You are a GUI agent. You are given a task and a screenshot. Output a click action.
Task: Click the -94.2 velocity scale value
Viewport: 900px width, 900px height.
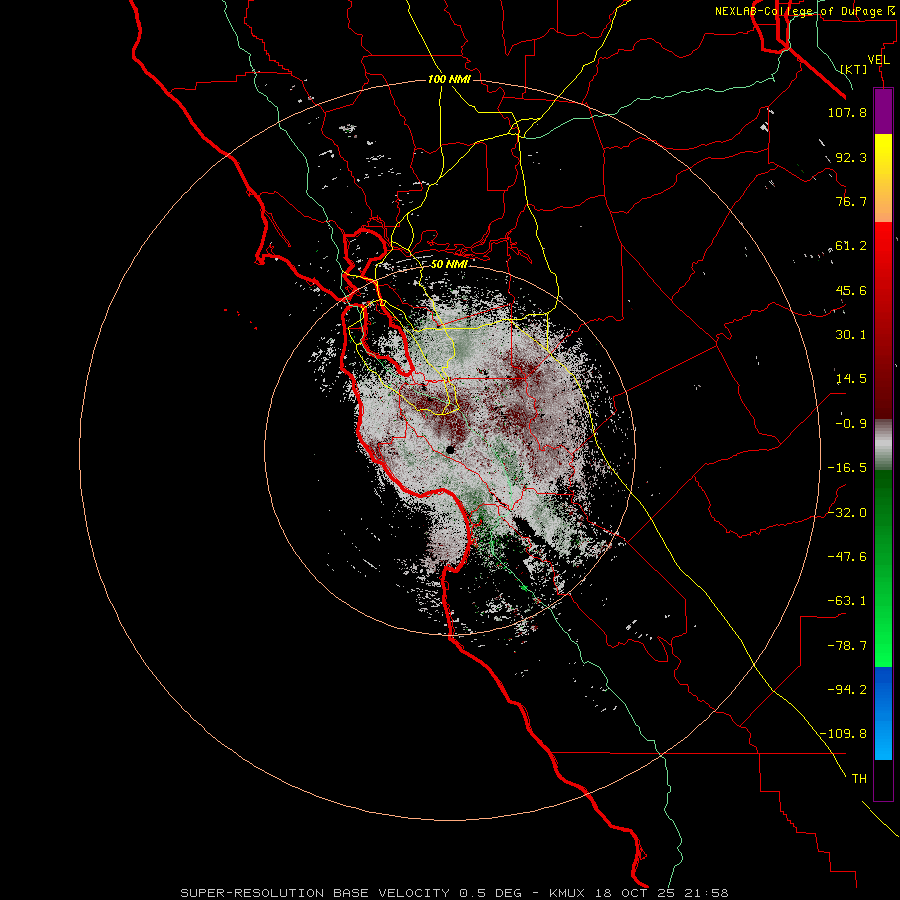click(x=847, y=690)
